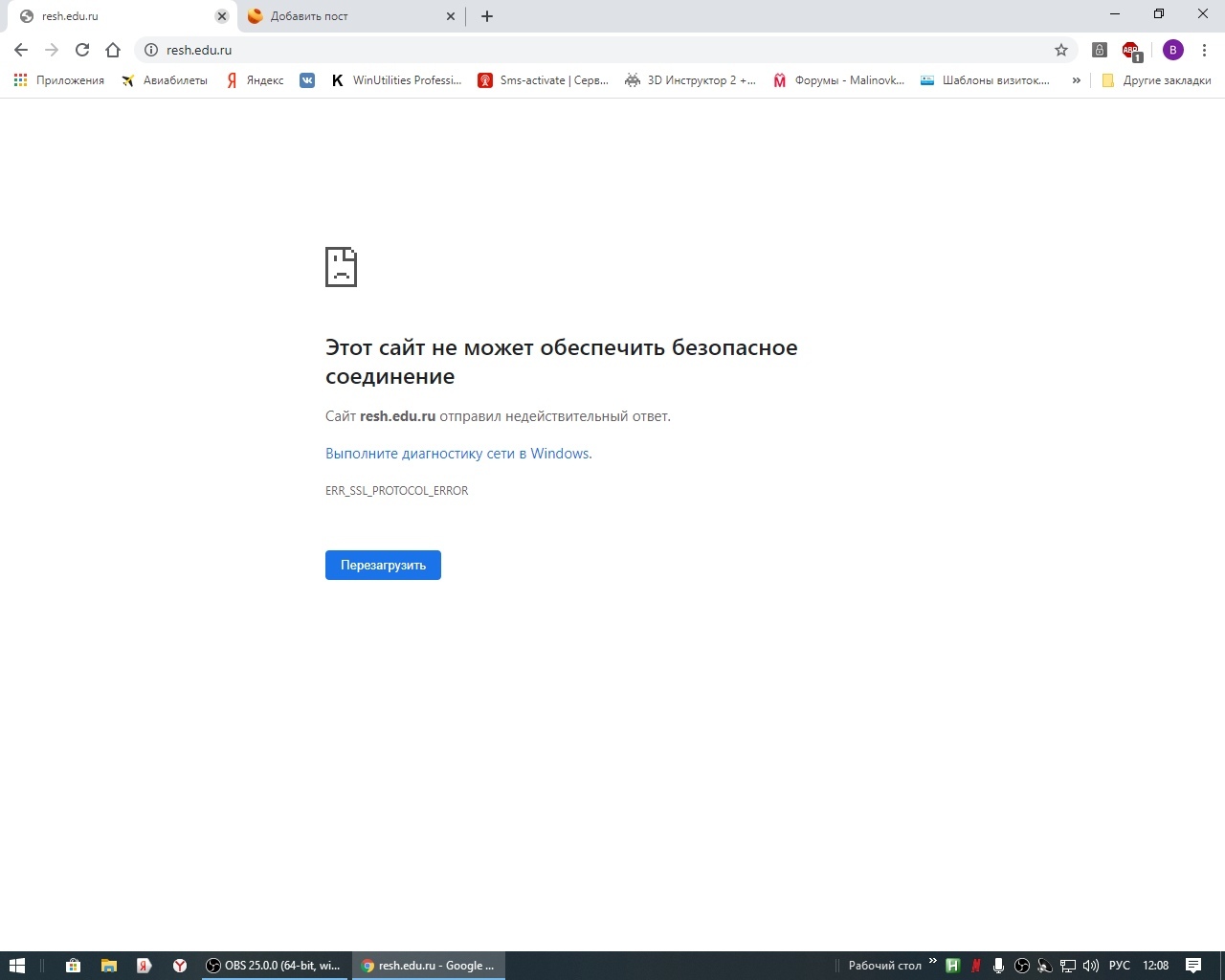Open the microphone tray icon
This screenshot has width=1225, height=980.
998,966
